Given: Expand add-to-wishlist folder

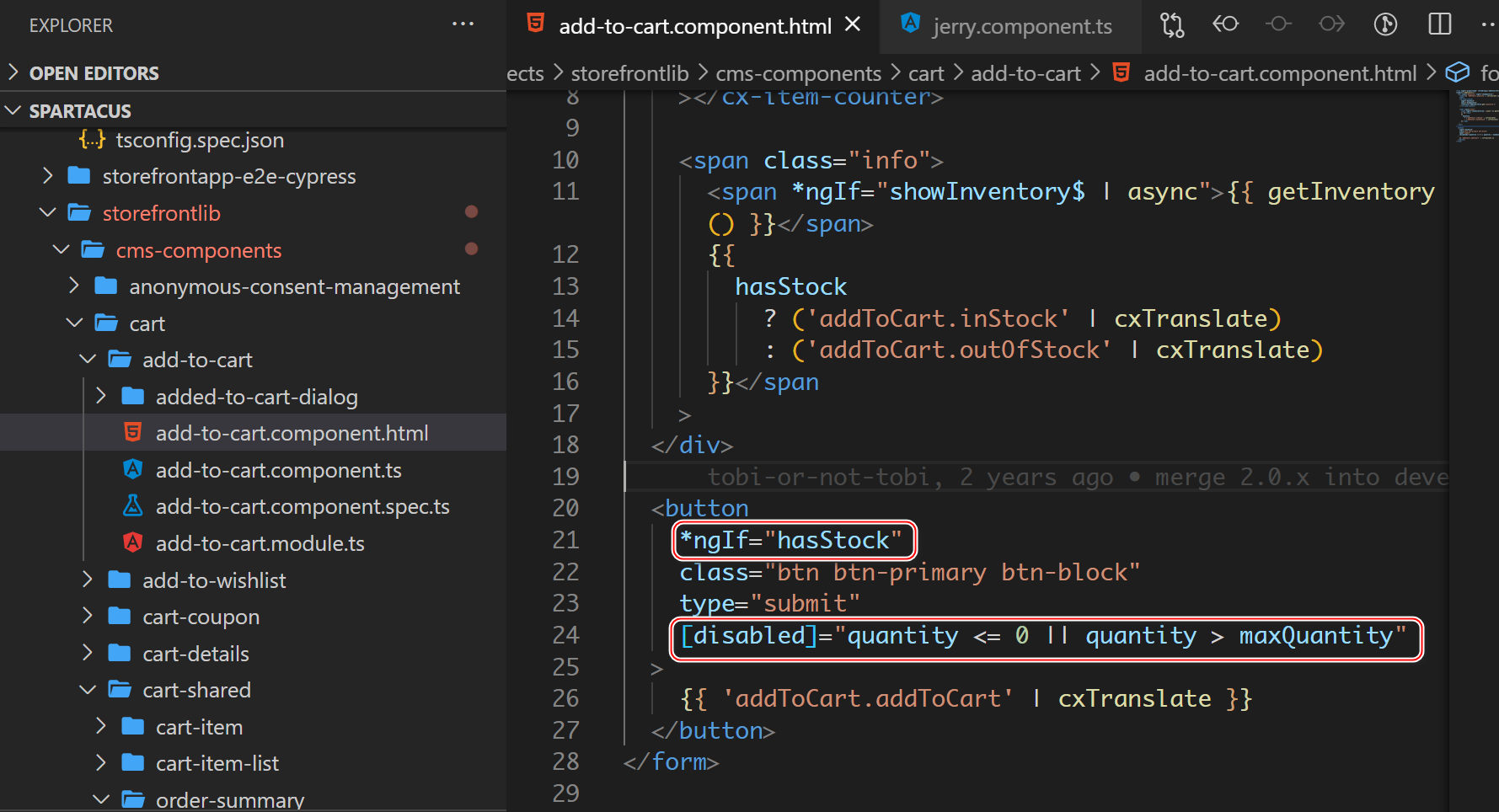Looking at the screenshot, I should (88, 580).
